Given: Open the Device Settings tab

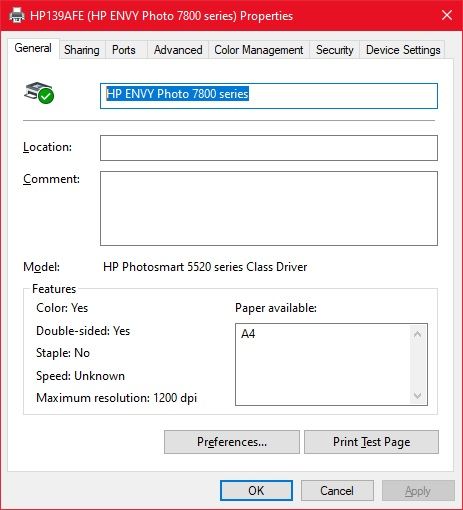Looking at the screenshot, I should click(x=403, y=50).
